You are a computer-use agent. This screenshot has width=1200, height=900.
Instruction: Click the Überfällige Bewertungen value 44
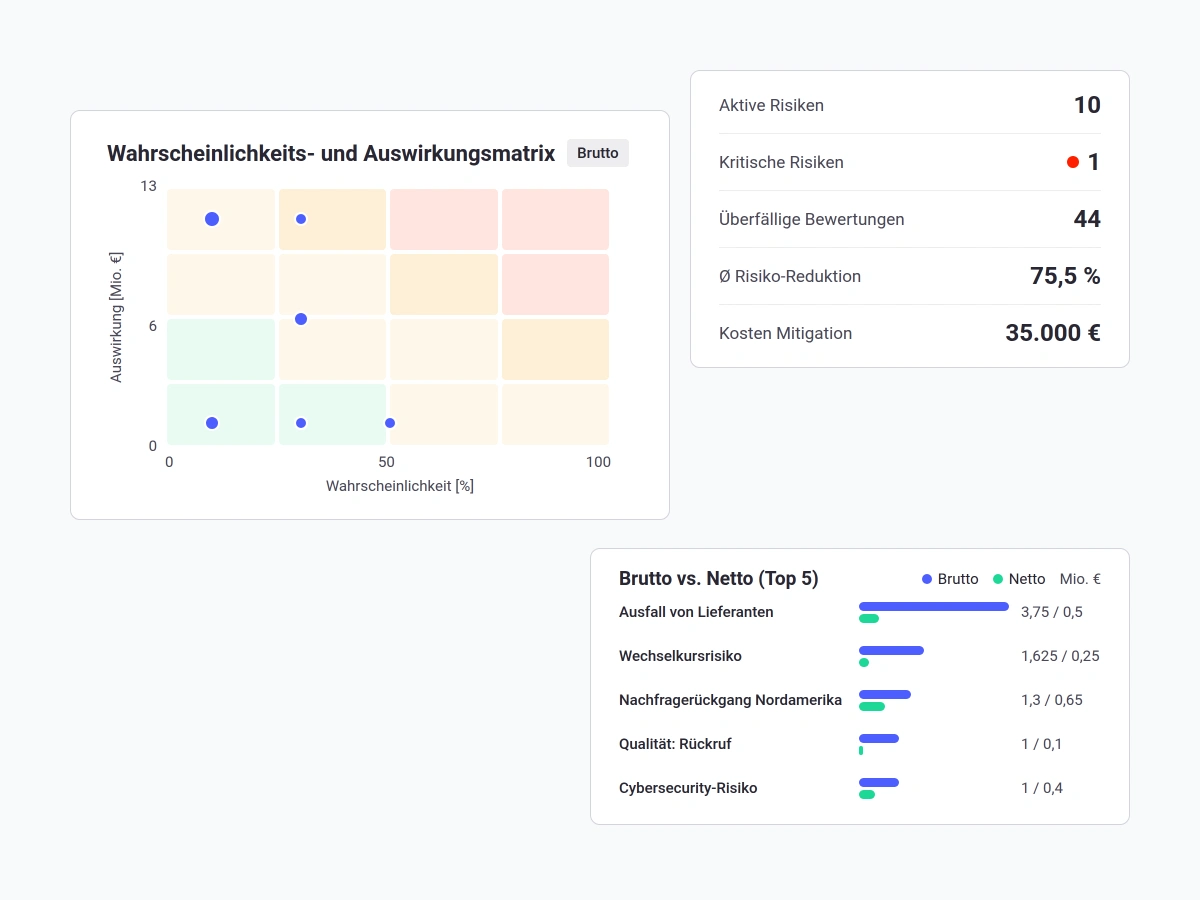[1087, 219]
